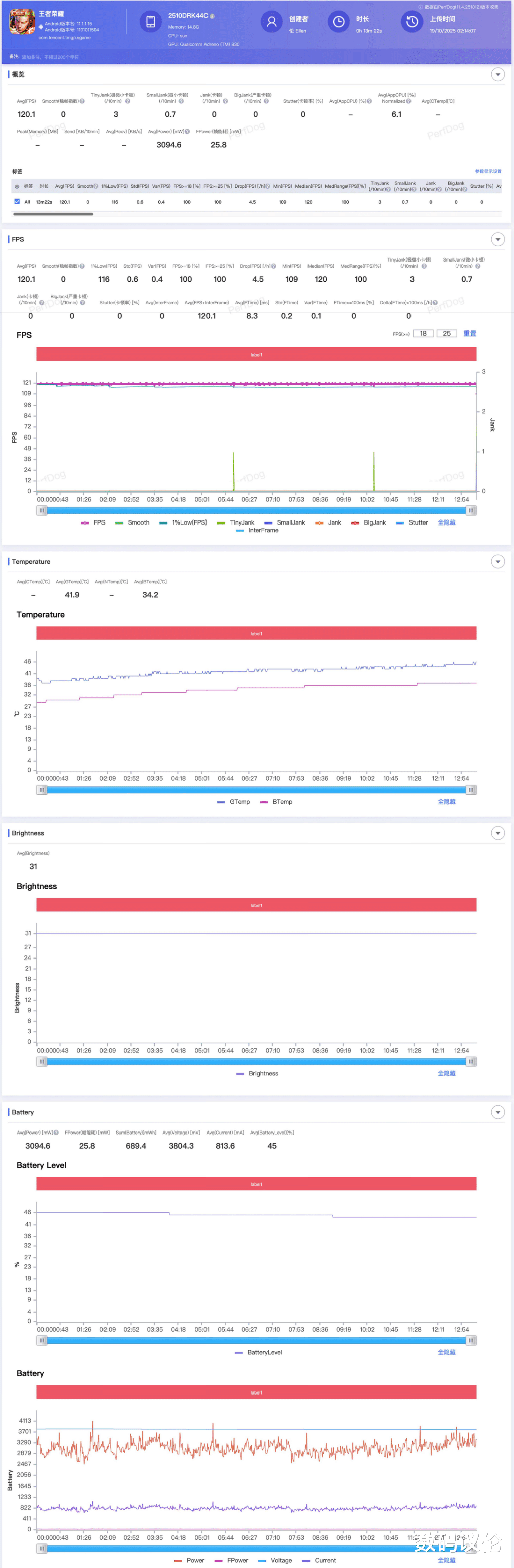The width and height of the screenshot is (514, 1568).
Task: Toggle InterFrame series in FPS chart legend
Action: pos(257,530)
